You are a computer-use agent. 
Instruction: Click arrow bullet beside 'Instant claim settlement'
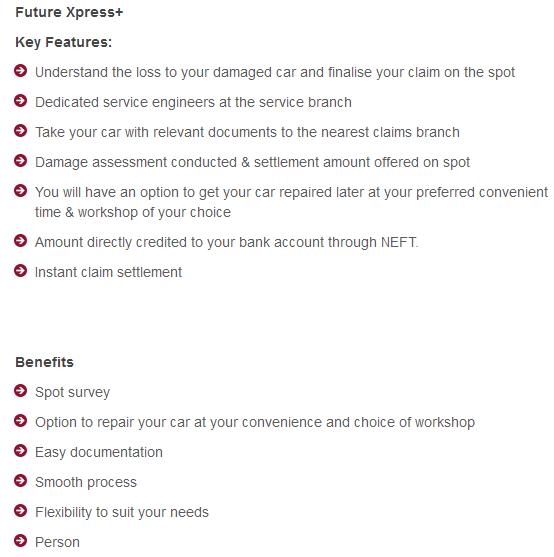(x=21, y=271)
